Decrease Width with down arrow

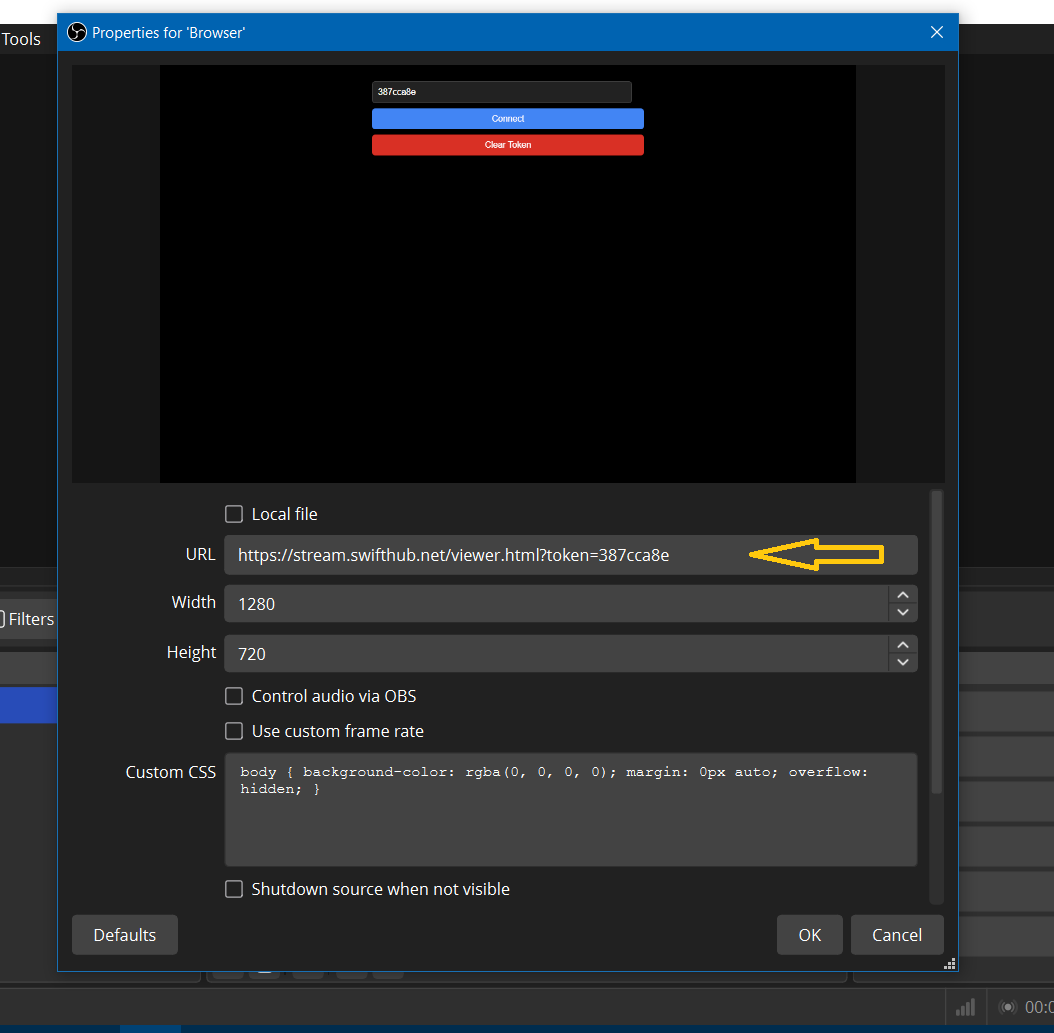[903, 612]
